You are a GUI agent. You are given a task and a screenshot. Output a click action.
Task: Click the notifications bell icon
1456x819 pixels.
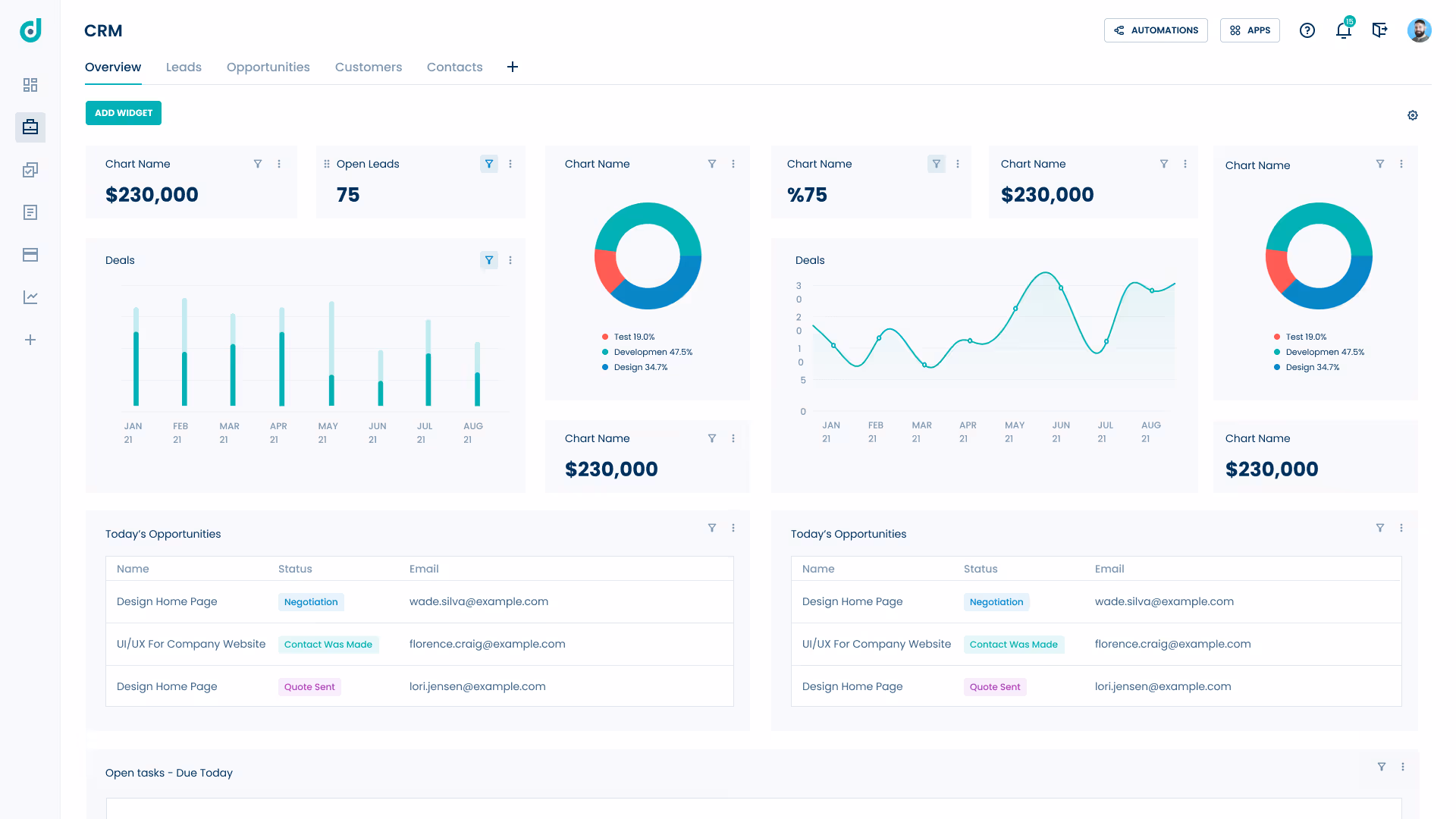(x=1343, y=30)
